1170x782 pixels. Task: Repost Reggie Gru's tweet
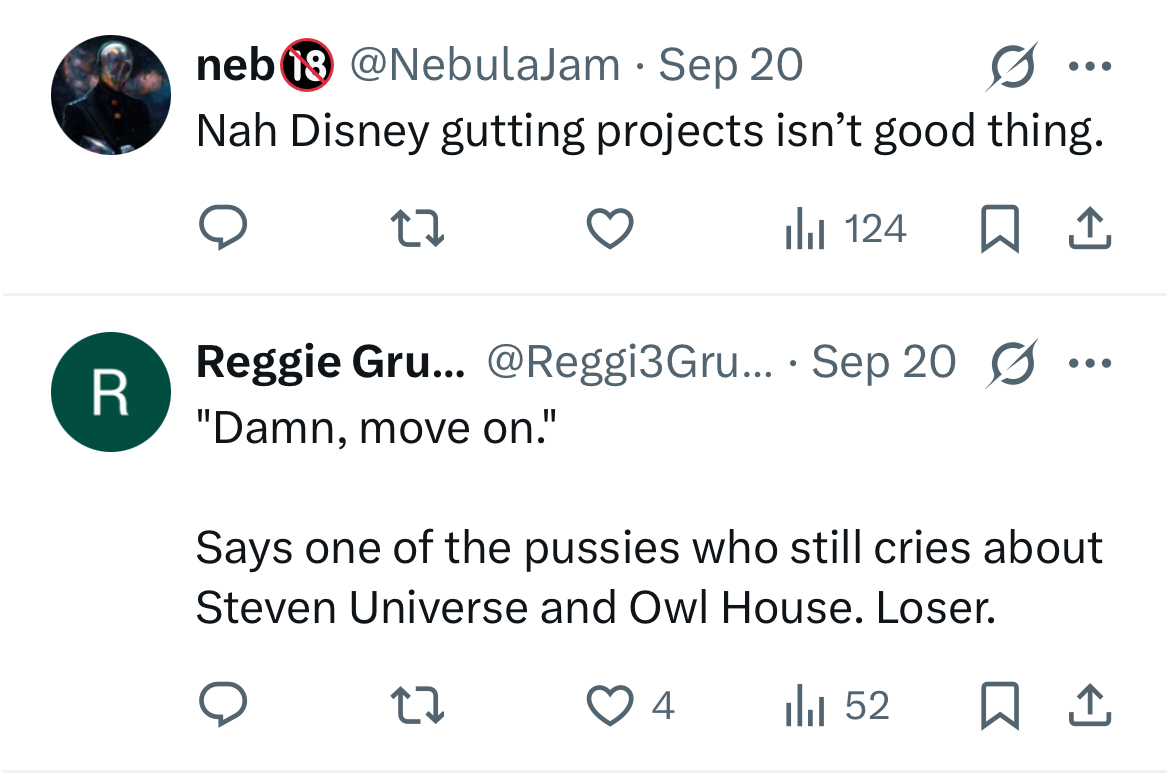coord(418,705)
